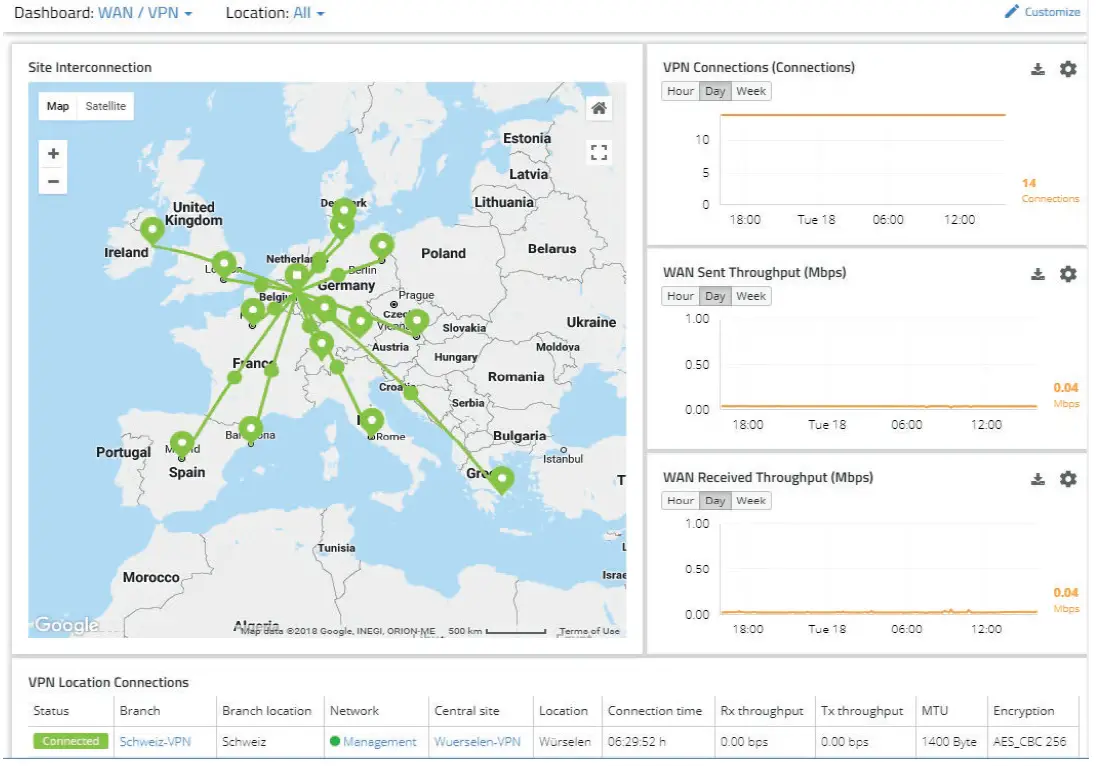1096x766 pixels.
Task: Click the Customize link
Action: tap(1050, 12)
